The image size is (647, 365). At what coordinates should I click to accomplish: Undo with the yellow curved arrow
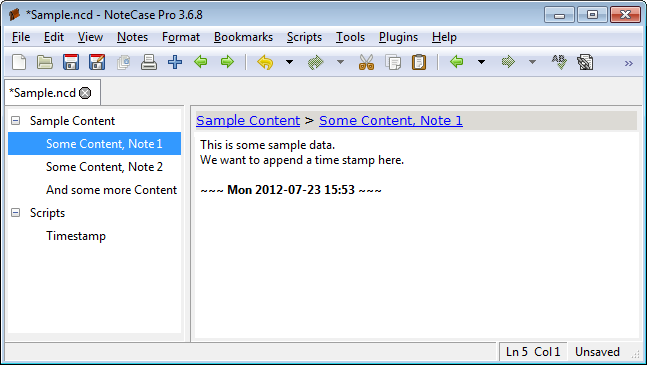(x=265, y=62)
